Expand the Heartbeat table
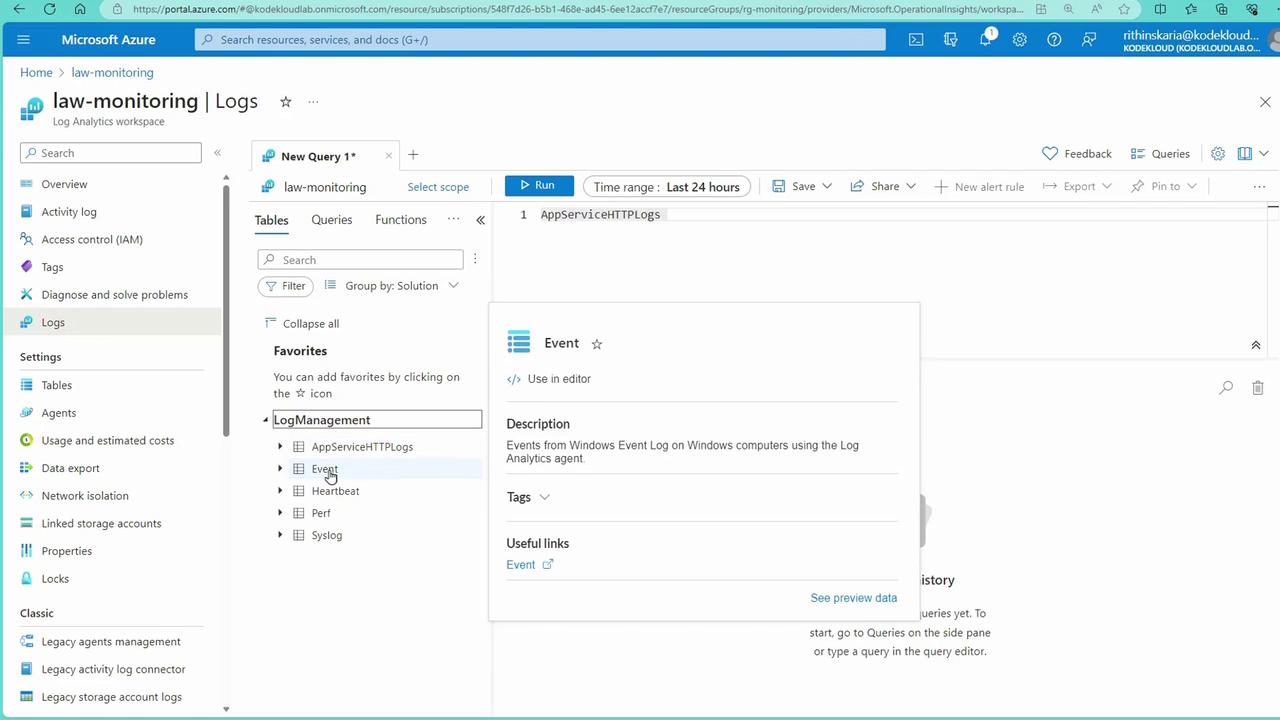1280x720 pixels. [280, 491]
